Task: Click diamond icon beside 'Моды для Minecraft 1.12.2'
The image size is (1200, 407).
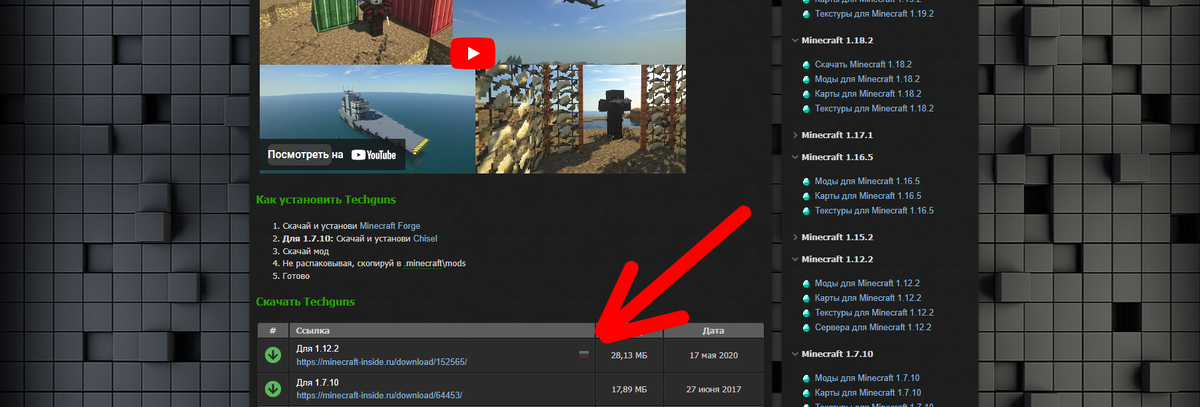Action: tap(806, 284)
